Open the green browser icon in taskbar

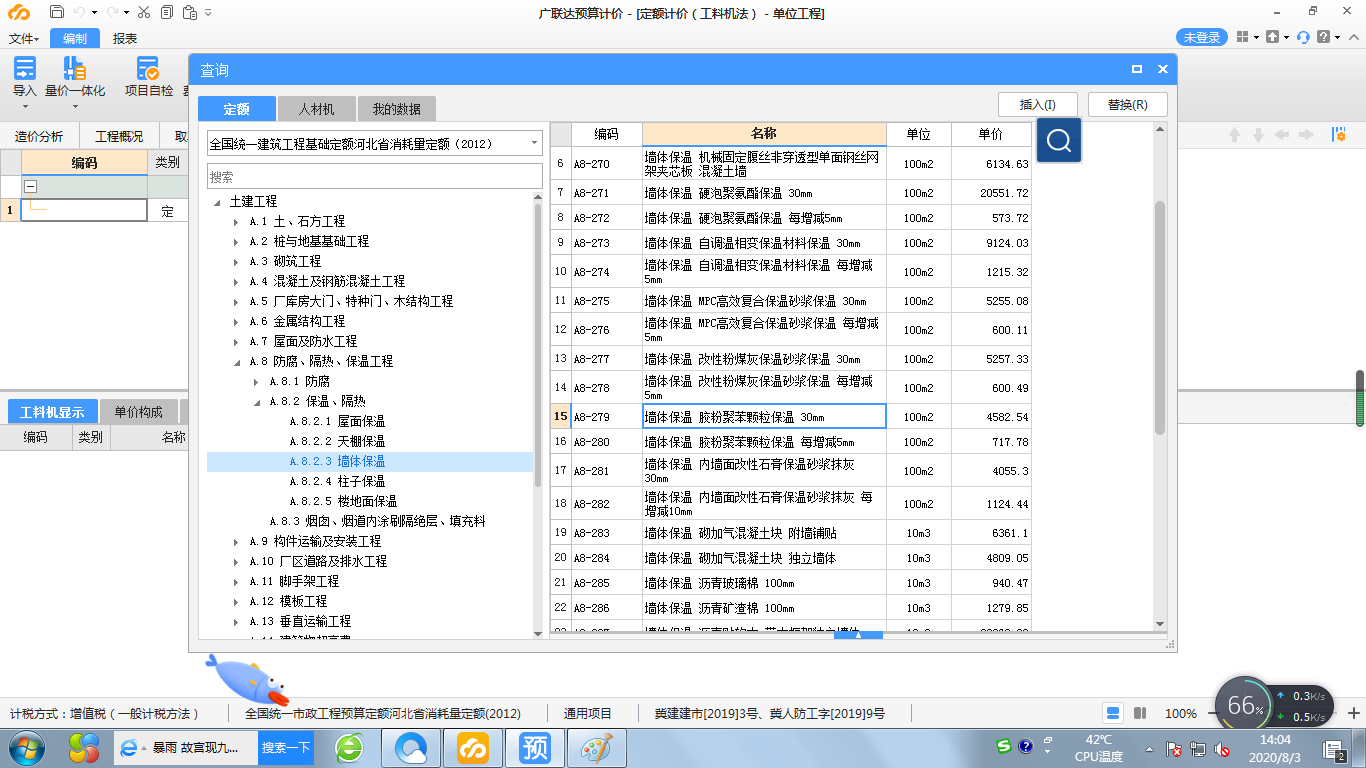(x=350, y=747)
